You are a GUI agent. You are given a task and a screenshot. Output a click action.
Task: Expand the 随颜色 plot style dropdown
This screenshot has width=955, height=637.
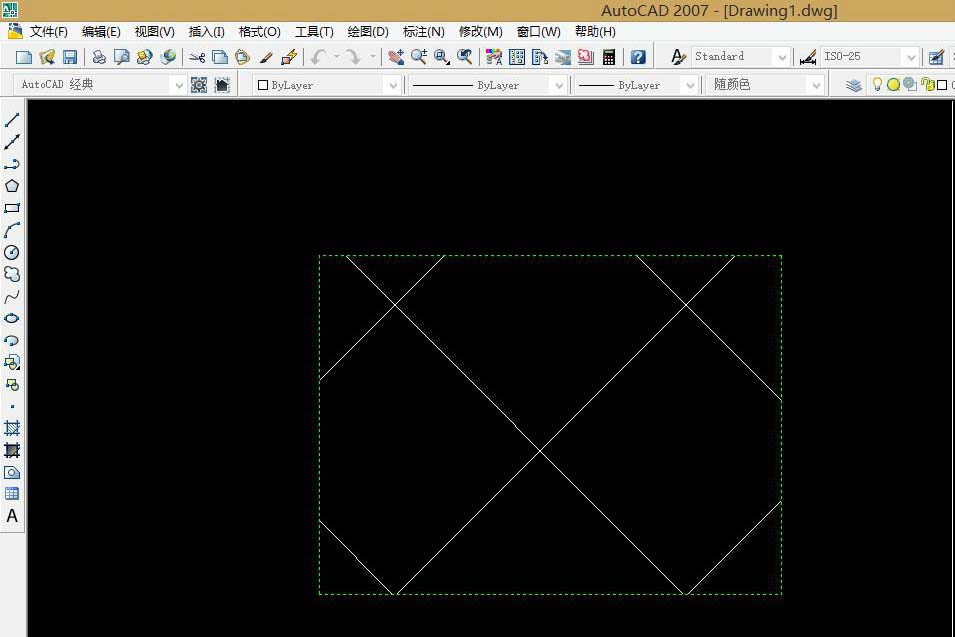pos(816,85)
